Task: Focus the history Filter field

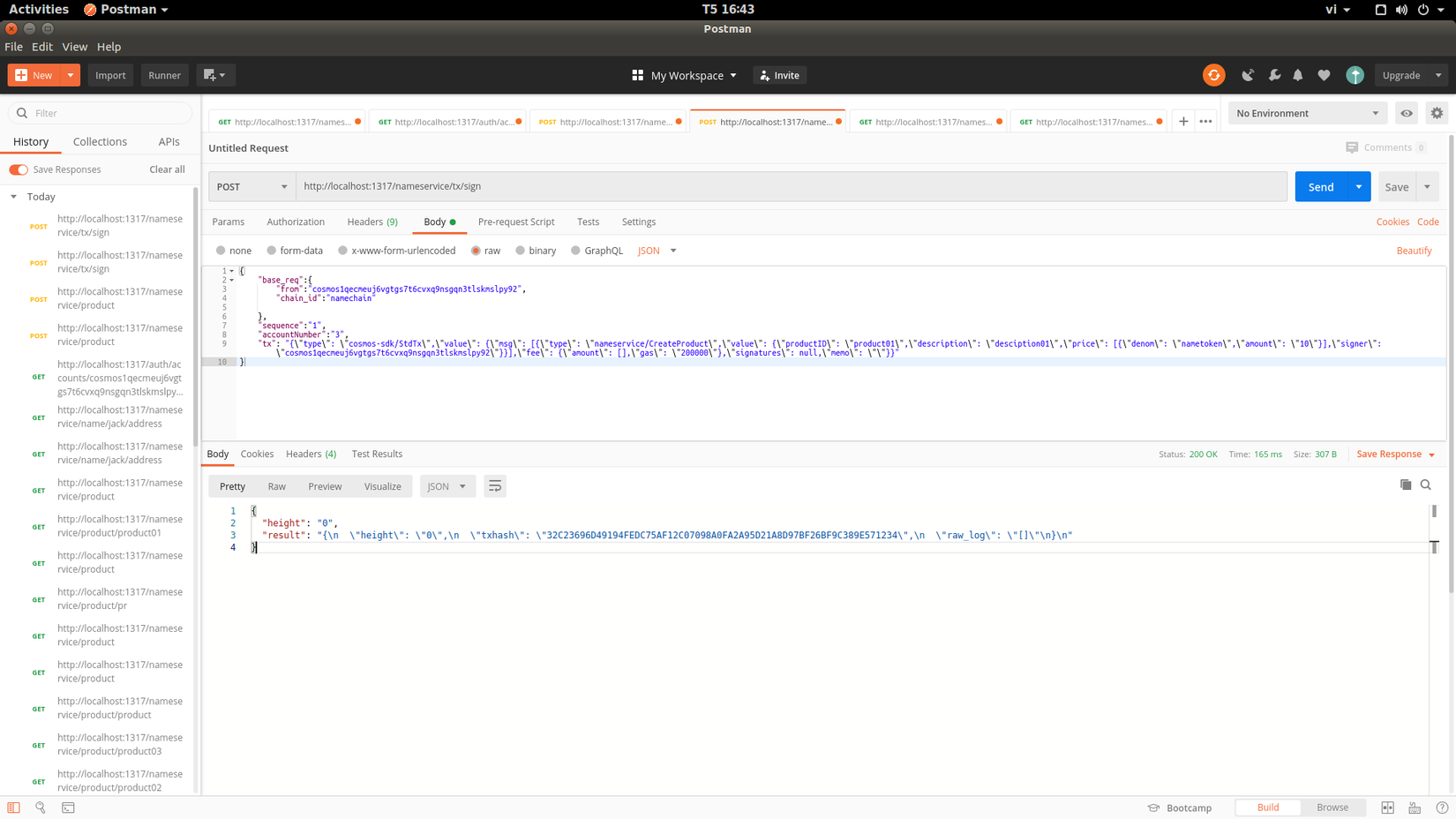Action: [100, 113]
